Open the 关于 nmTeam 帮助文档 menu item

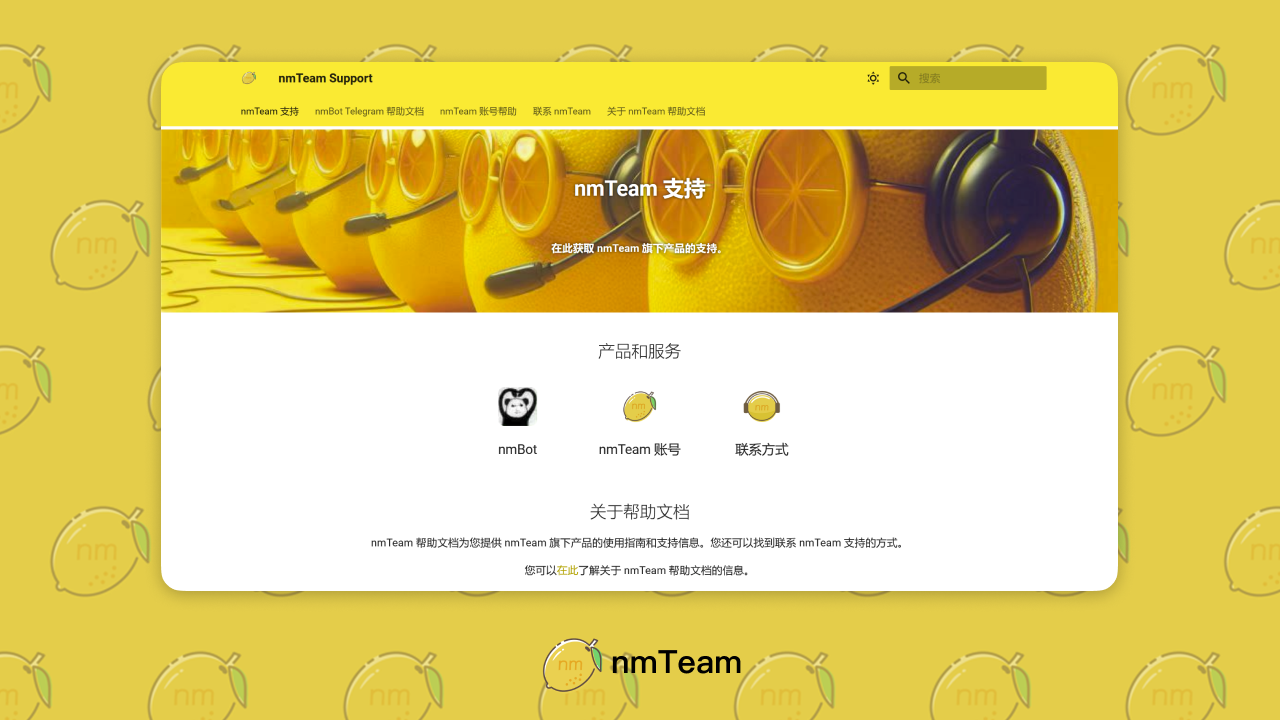click(655, 111)
